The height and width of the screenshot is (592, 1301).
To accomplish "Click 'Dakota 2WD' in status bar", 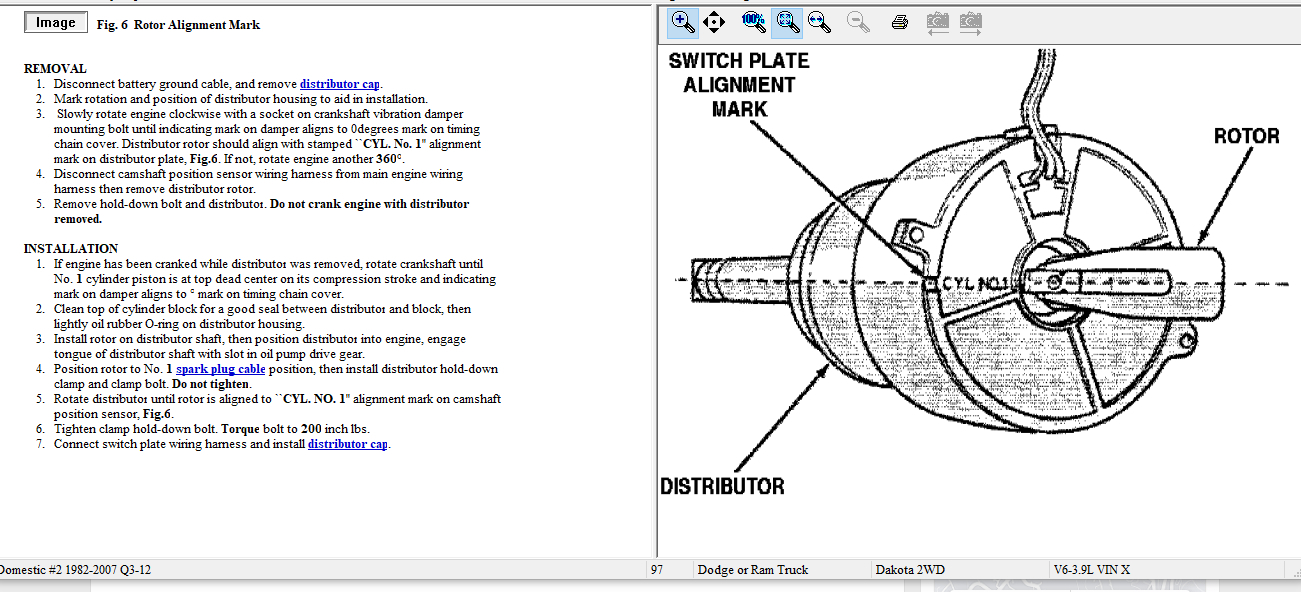I will point(910,570).
